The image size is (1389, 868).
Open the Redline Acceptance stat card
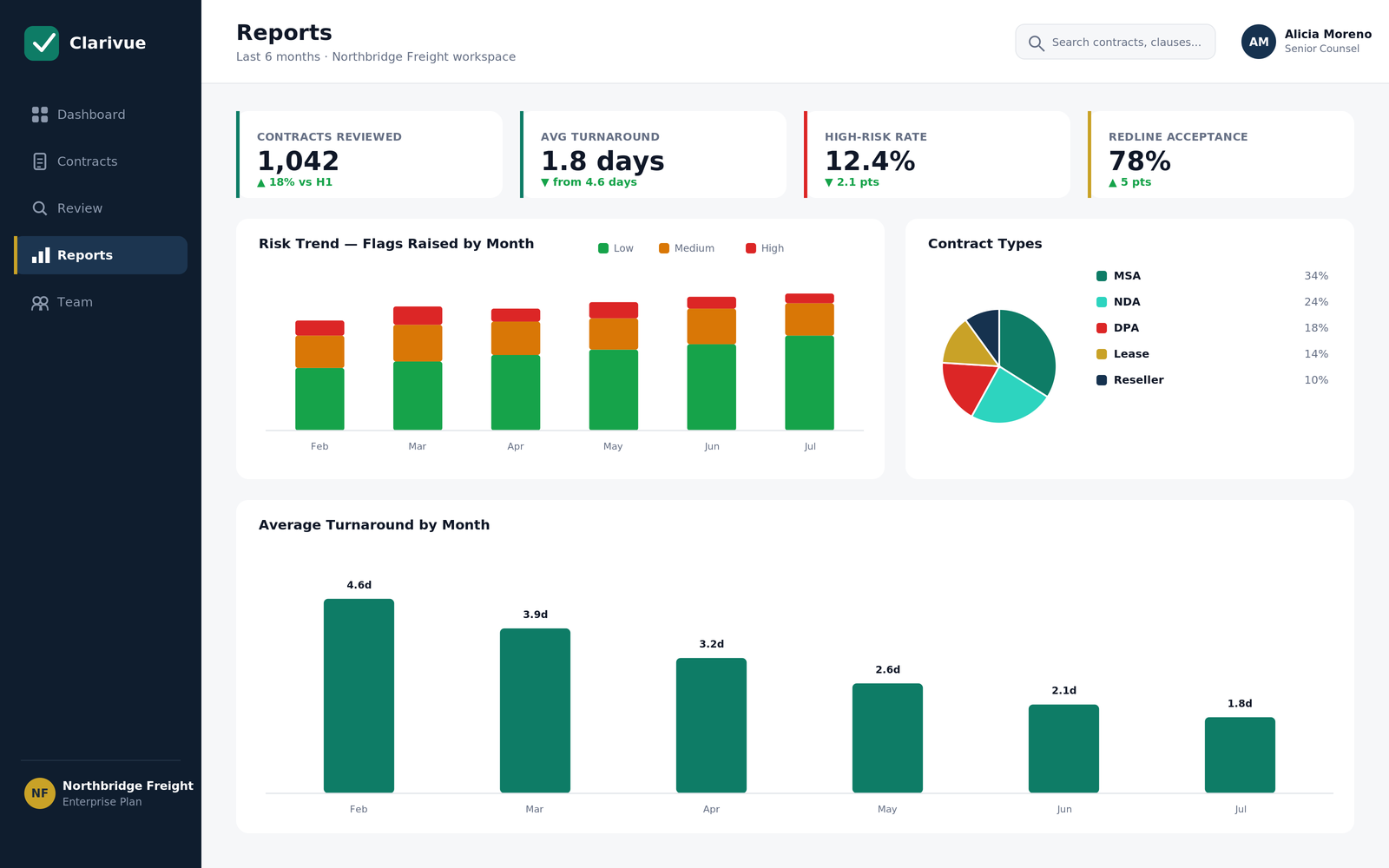1221,155
